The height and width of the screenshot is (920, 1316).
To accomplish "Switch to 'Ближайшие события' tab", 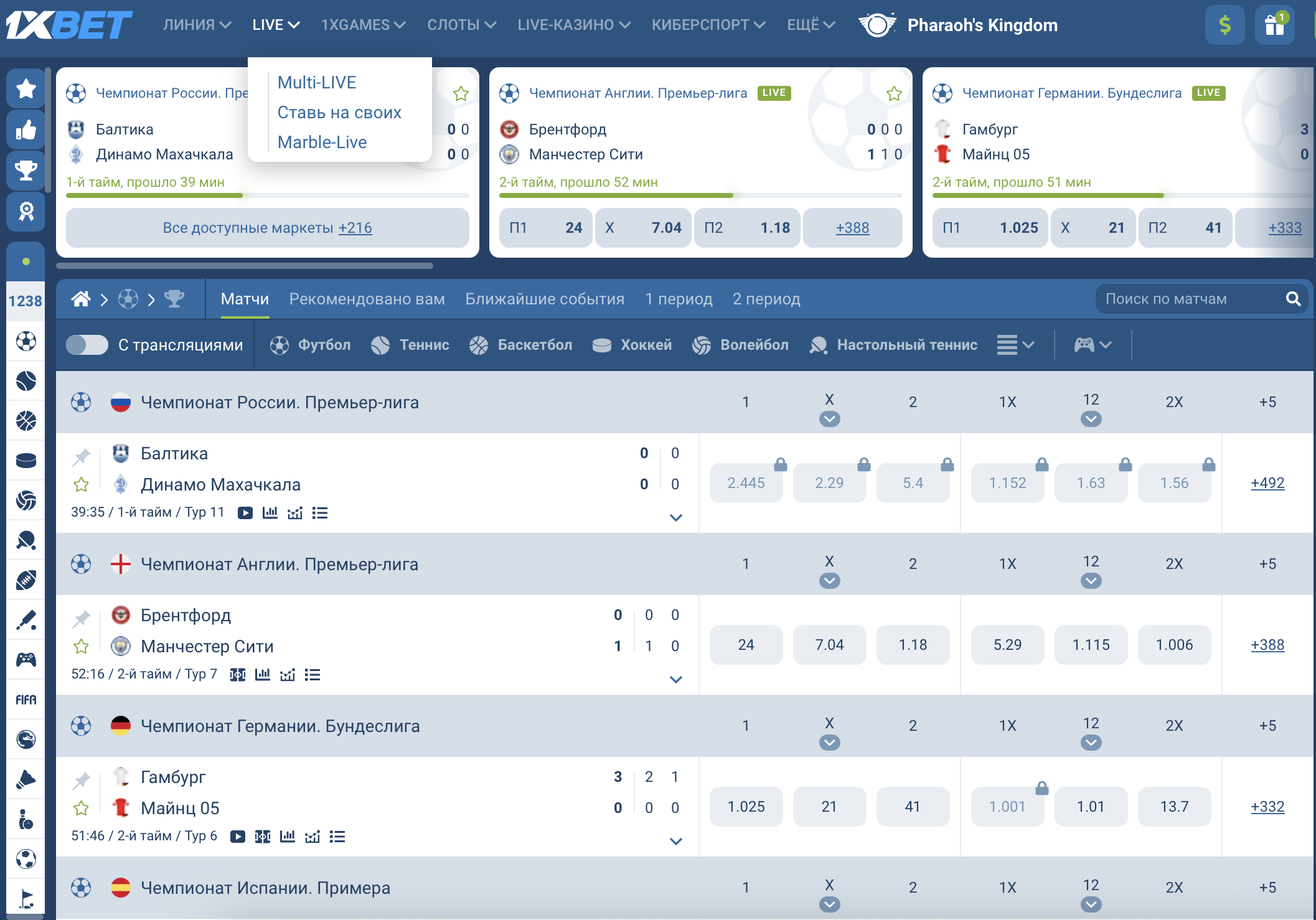I will click(x=545, y=299).
